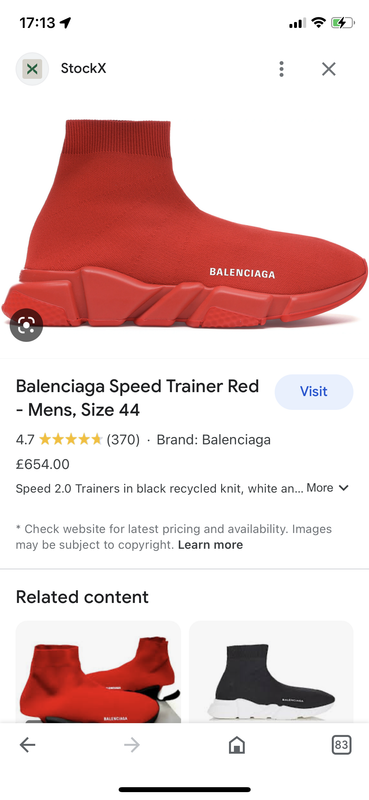The image size is (369, 800).
Task: Open the red sock trainers related thumbnail
Action: coord(98,671)
